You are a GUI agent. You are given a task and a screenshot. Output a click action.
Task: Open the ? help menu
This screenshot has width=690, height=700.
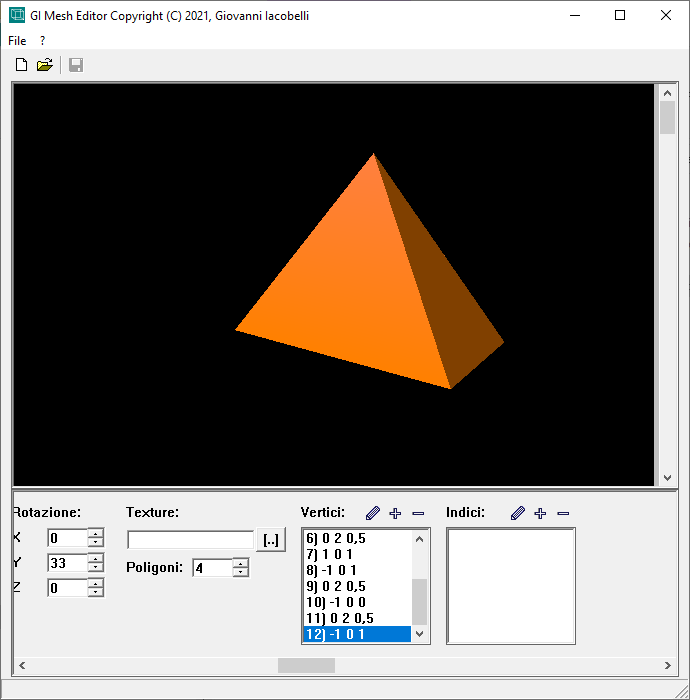coord(42,41)
